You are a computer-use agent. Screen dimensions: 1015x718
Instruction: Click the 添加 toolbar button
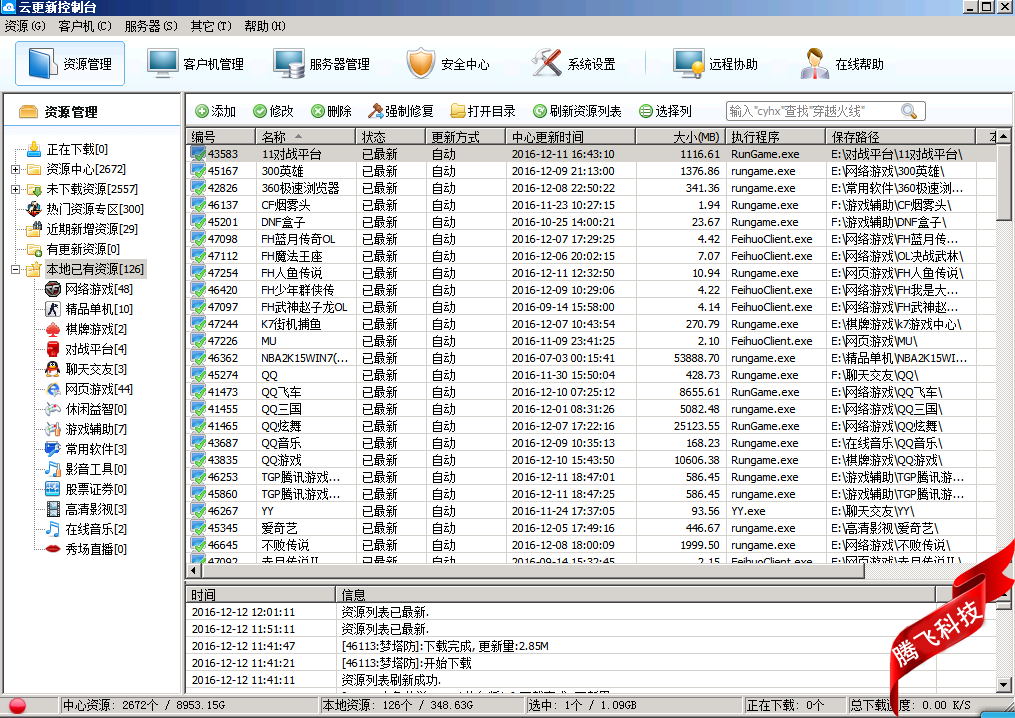(216, 111)
